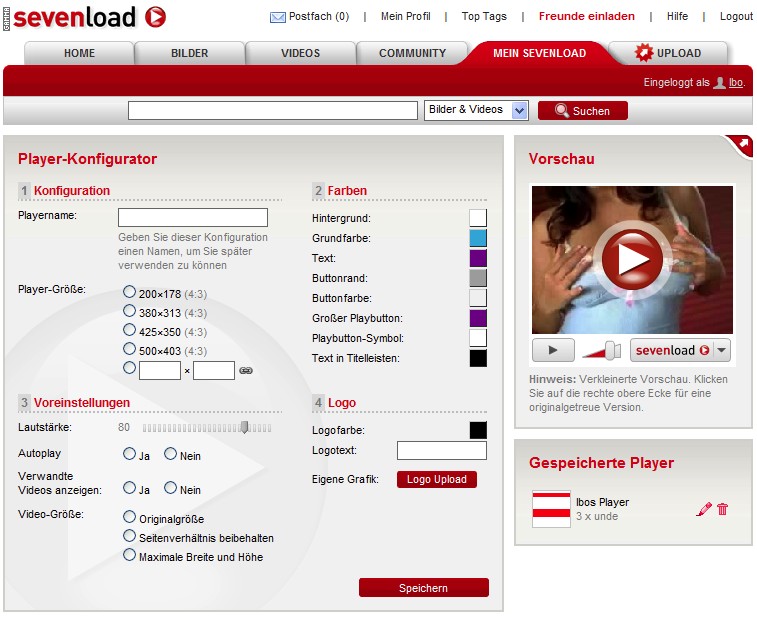Click the link chain icon for custom size
This screenshot has width=757, height=620.
pyautogui.click(x=246, y=370)
